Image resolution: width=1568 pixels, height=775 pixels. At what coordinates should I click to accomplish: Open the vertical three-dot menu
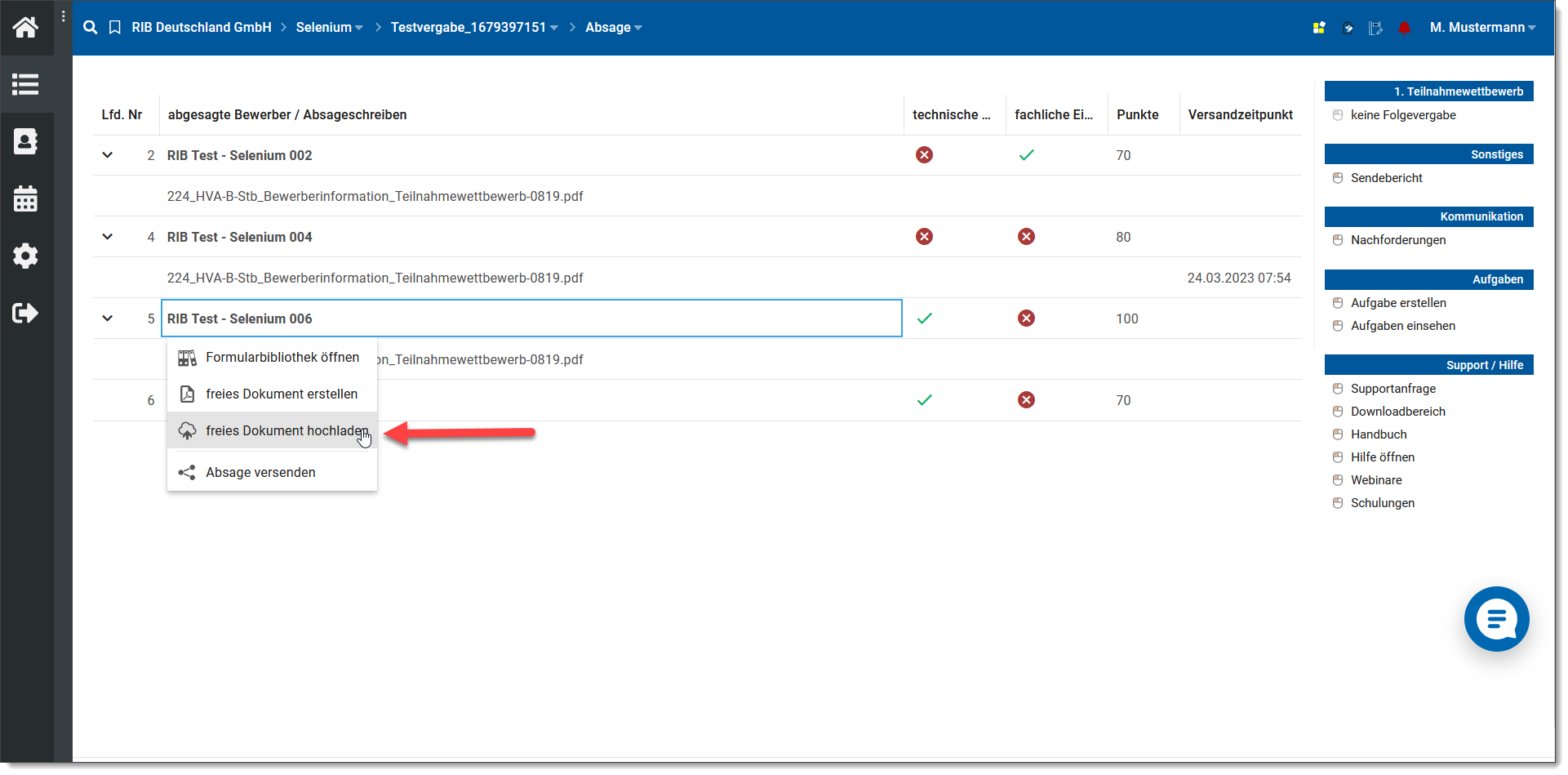[x=64, y=16]
